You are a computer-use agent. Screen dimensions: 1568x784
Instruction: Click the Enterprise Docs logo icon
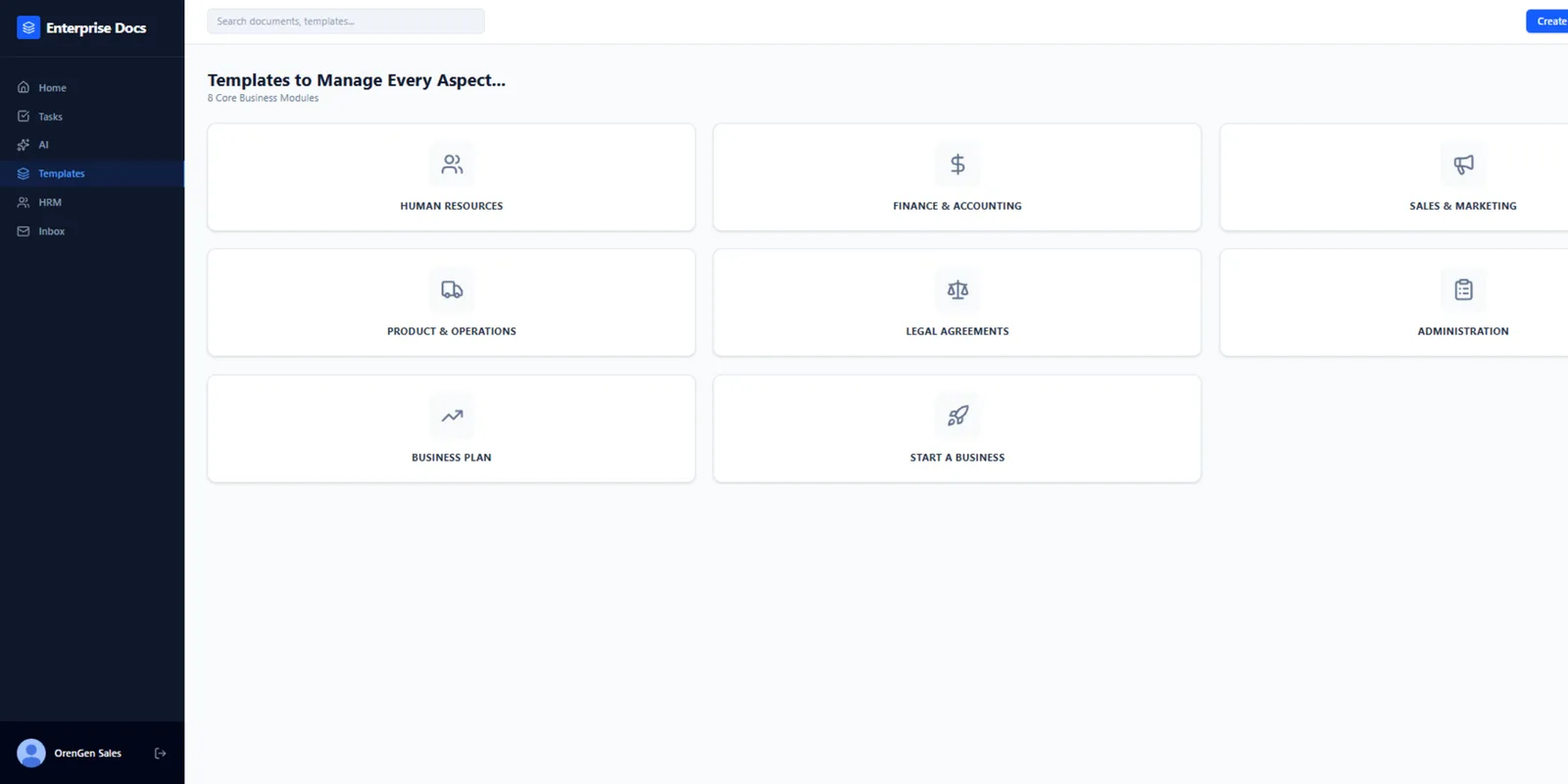tap(28, 27)
